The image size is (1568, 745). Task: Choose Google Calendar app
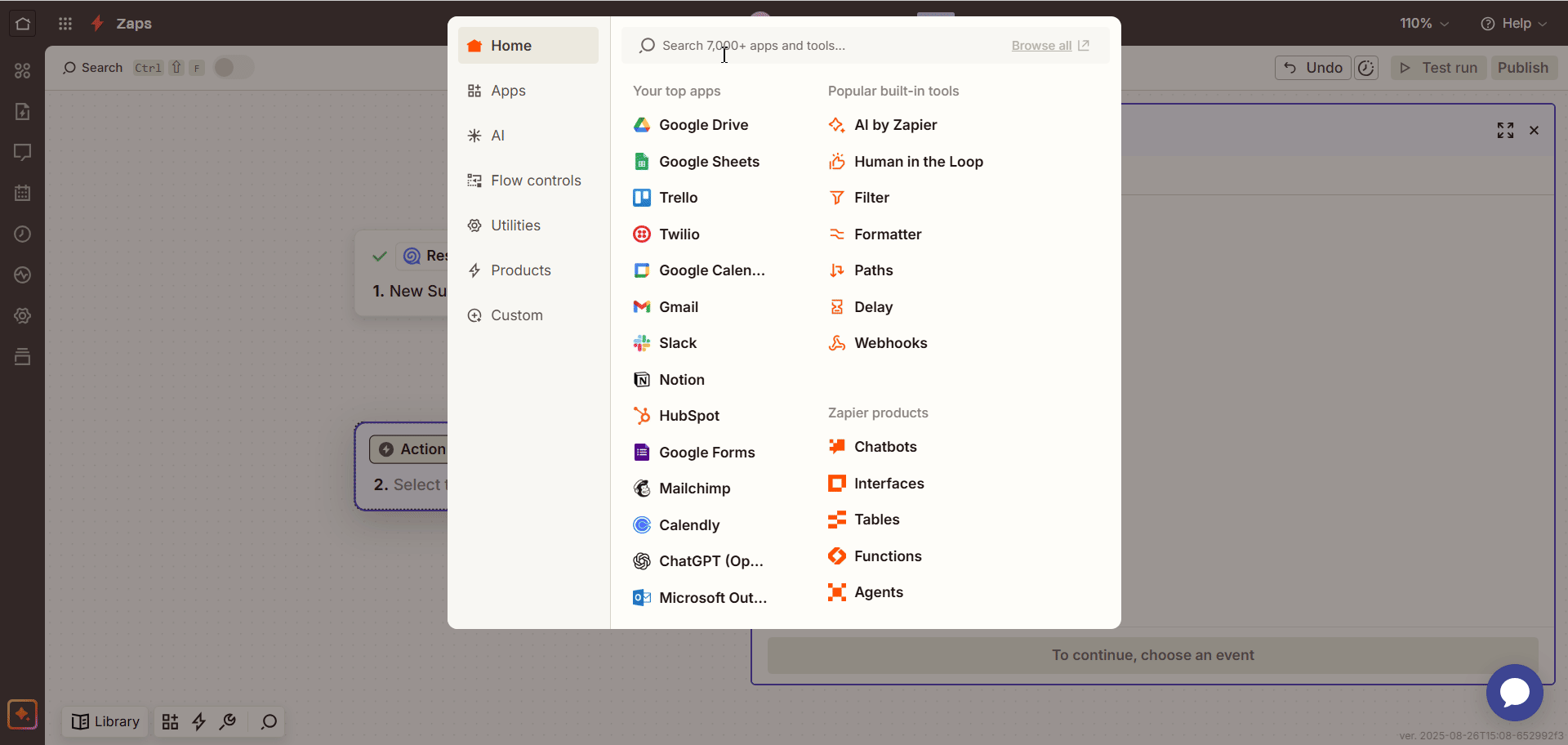[699, 270]
